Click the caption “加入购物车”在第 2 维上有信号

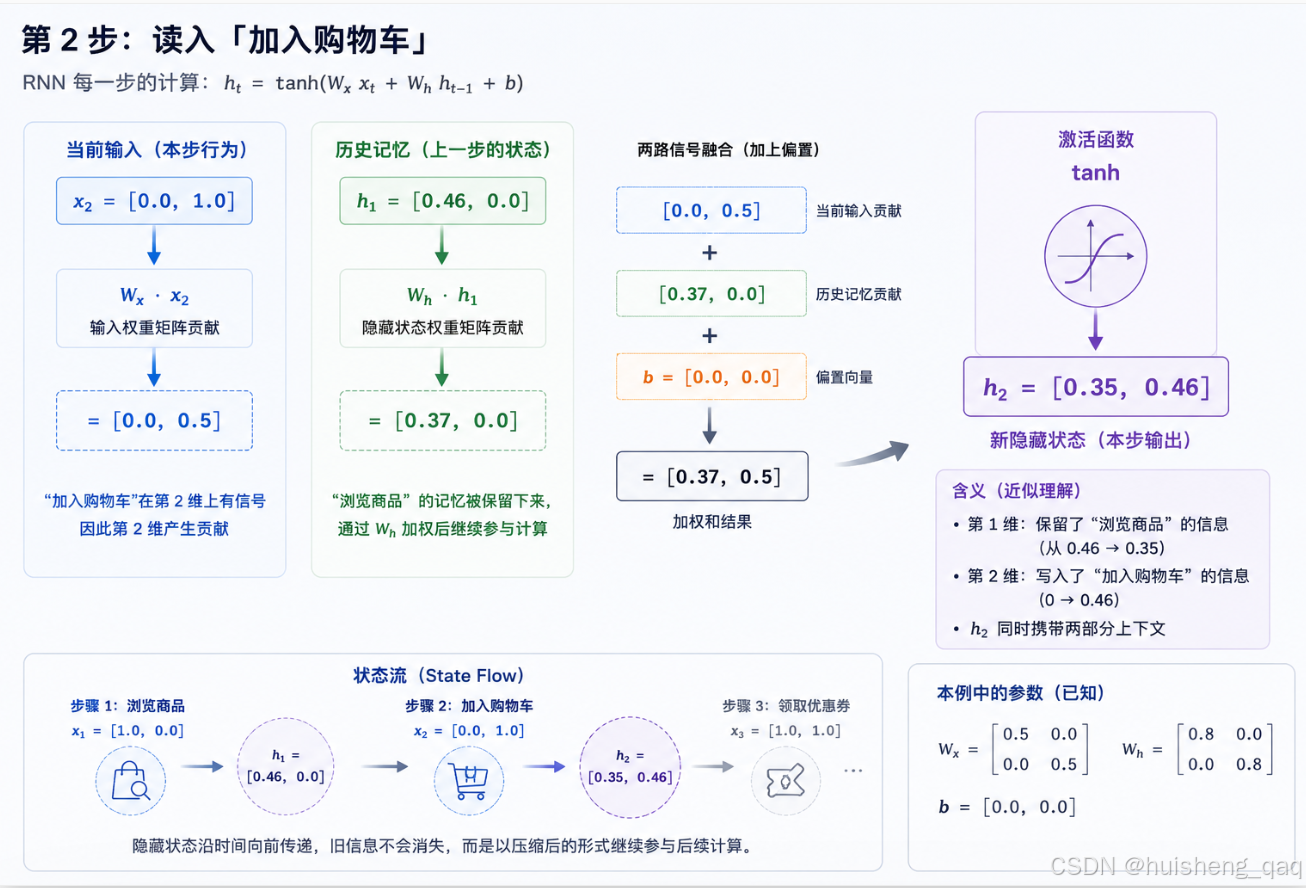[154, 501]
